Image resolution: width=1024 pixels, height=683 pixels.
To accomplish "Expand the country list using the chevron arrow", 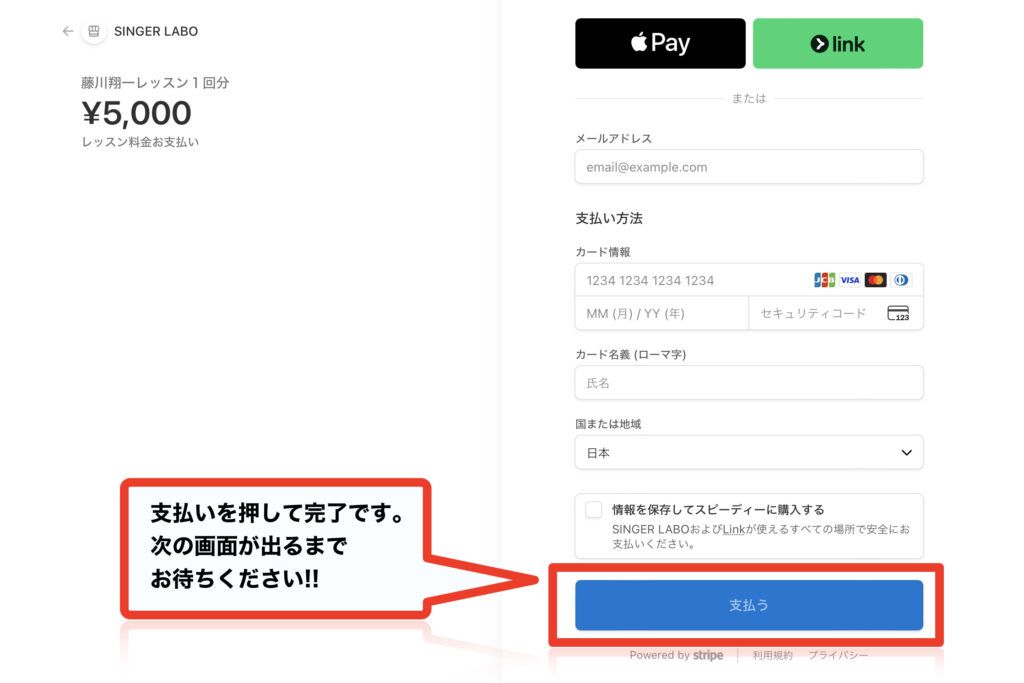I will [x=906, y=453].
